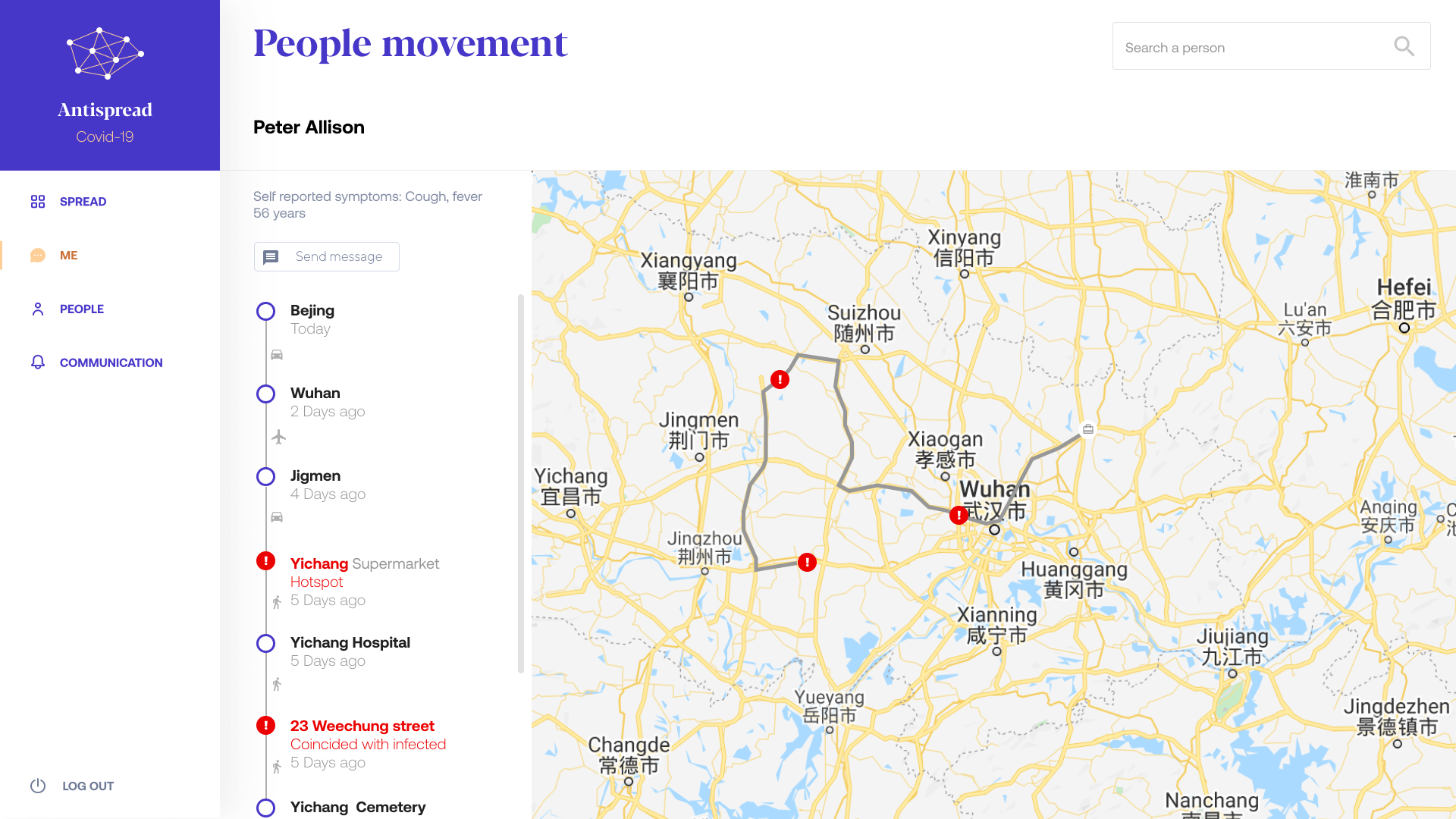Click the Log out button
This screenshot has width=1456, height=819.
click(x=73, y=786)
